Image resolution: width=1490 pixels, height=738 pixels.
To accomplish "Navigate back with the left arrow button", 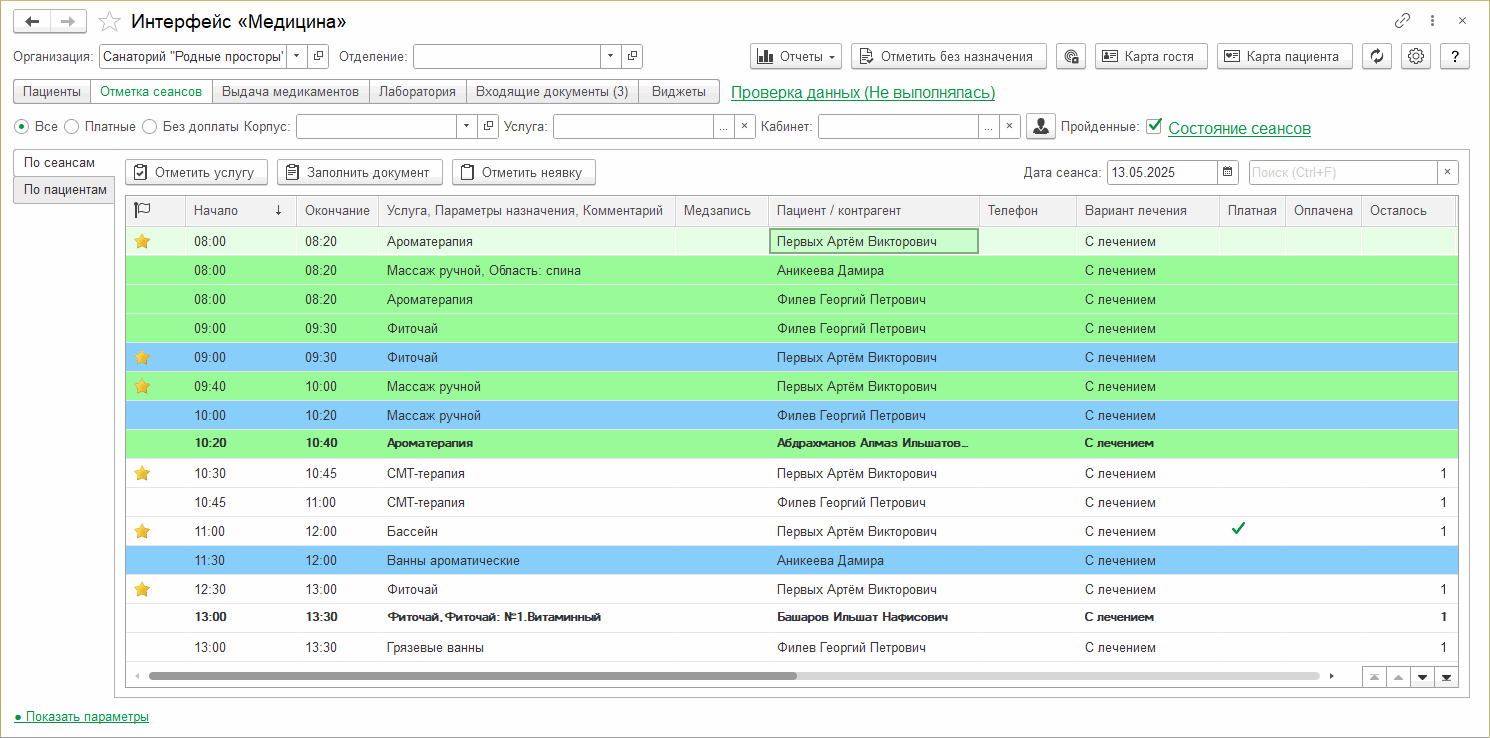I will 32,21.
